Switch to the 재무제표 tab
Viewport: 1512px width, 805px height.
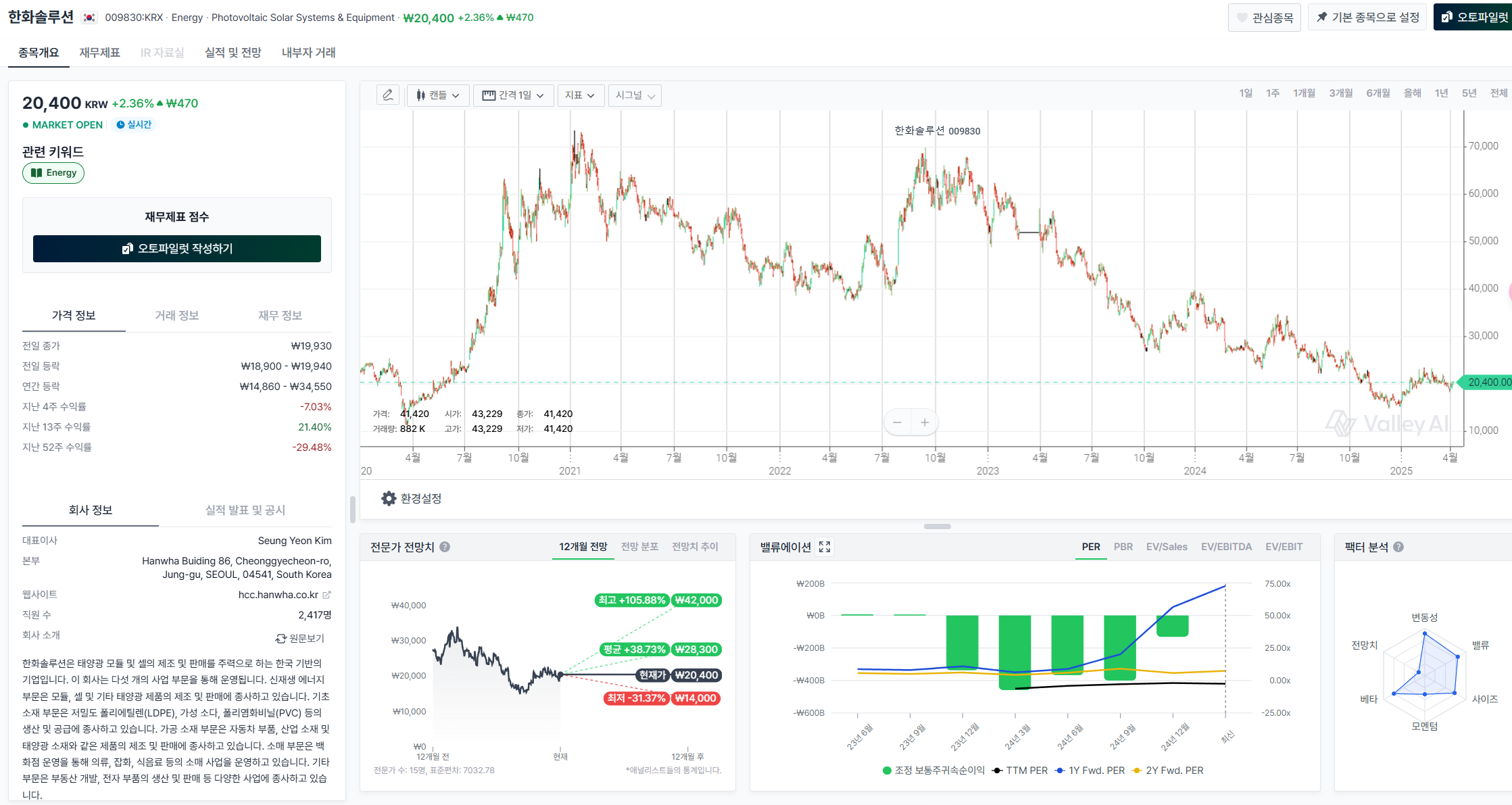[99, 53]
